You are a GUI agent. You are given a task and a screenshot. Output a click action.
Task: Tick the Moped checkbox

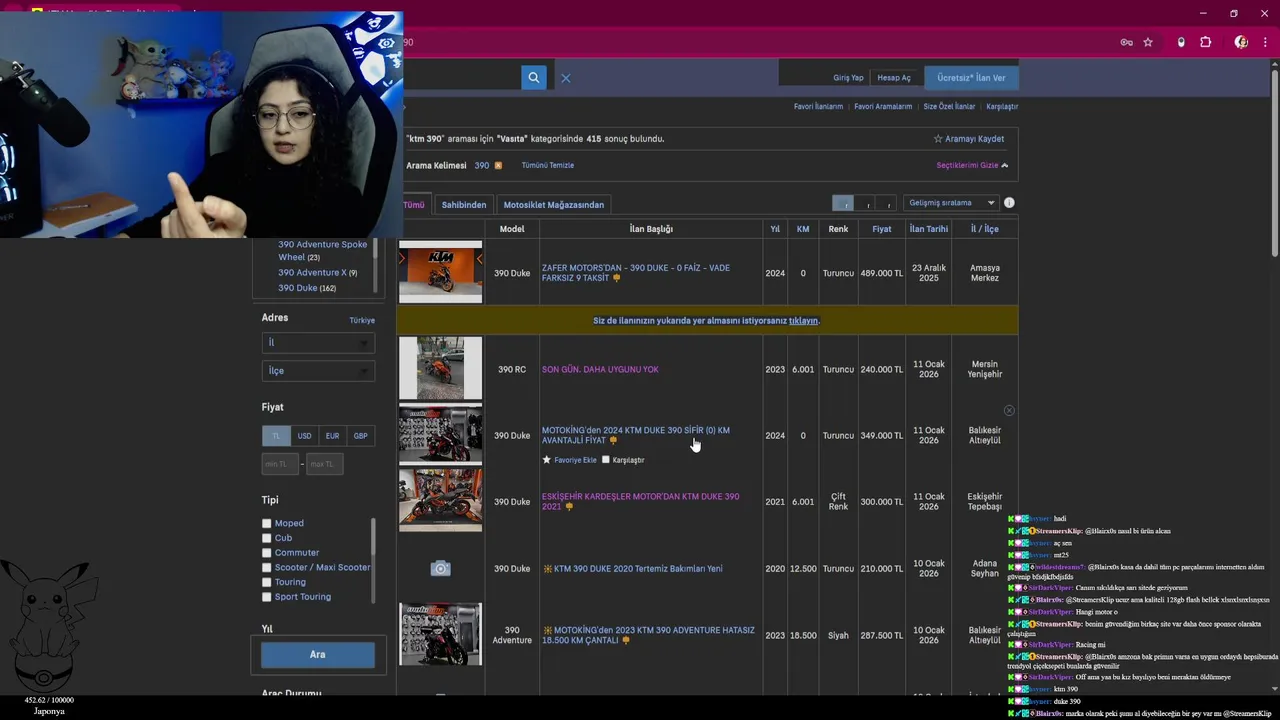coord(267,523)
